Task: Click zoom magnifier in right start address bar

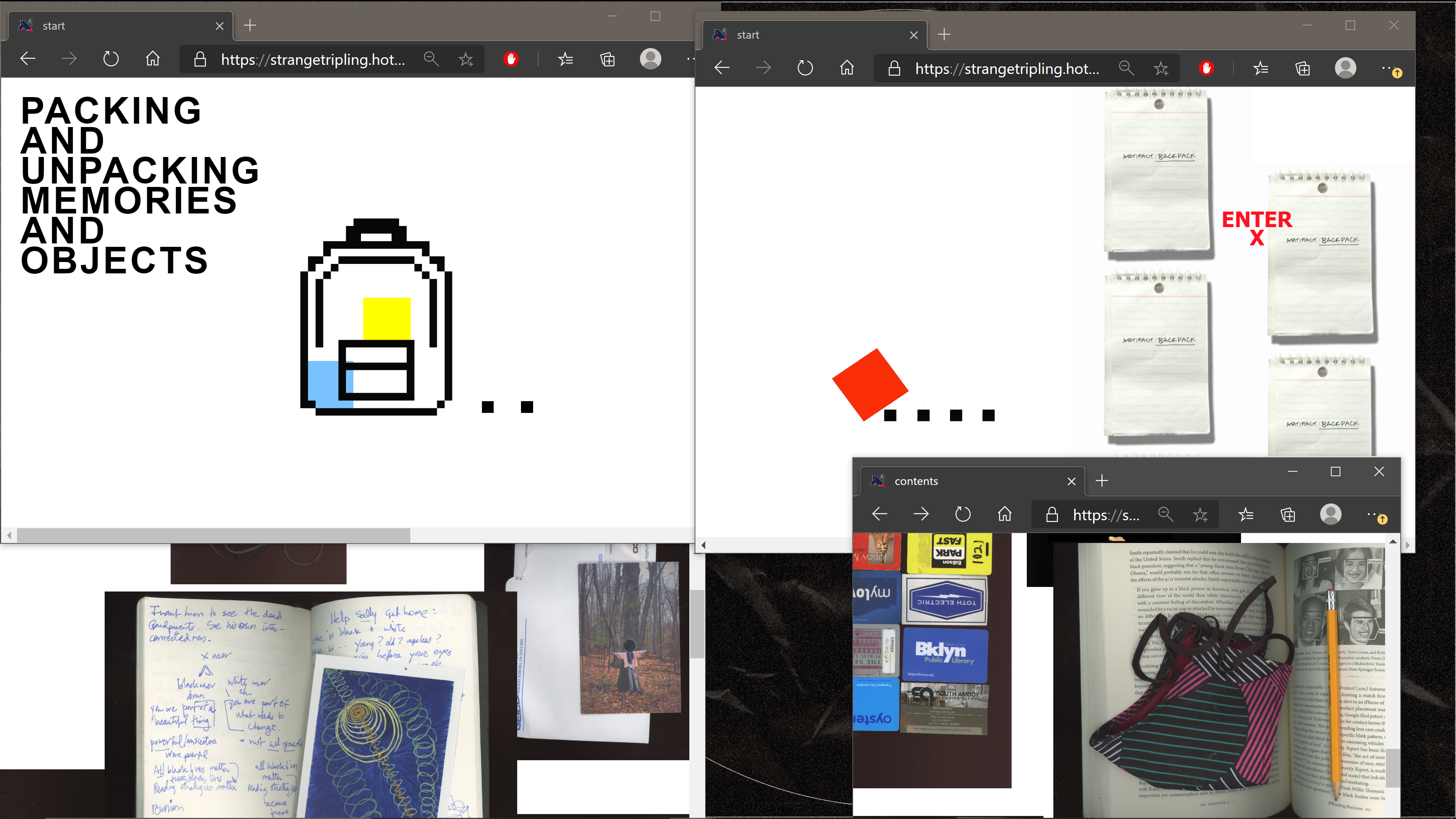Action: [1127, 68]
